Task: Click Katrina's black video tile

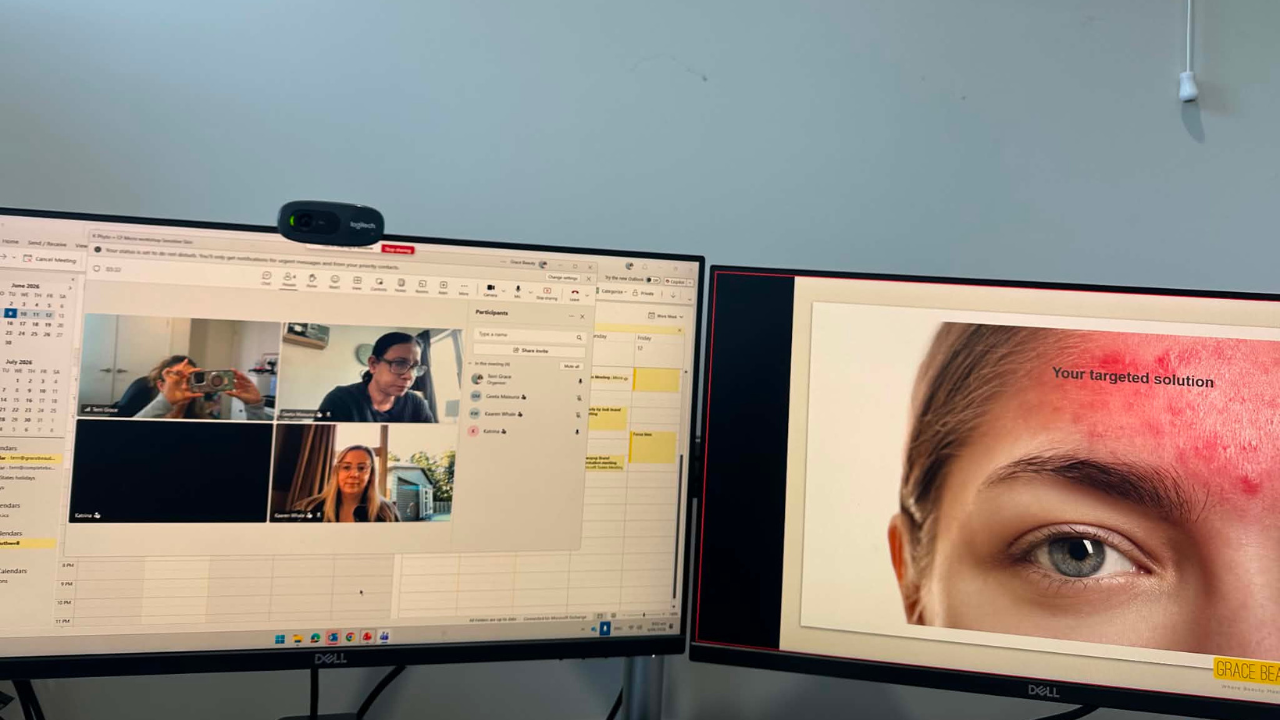Action: 170,470
